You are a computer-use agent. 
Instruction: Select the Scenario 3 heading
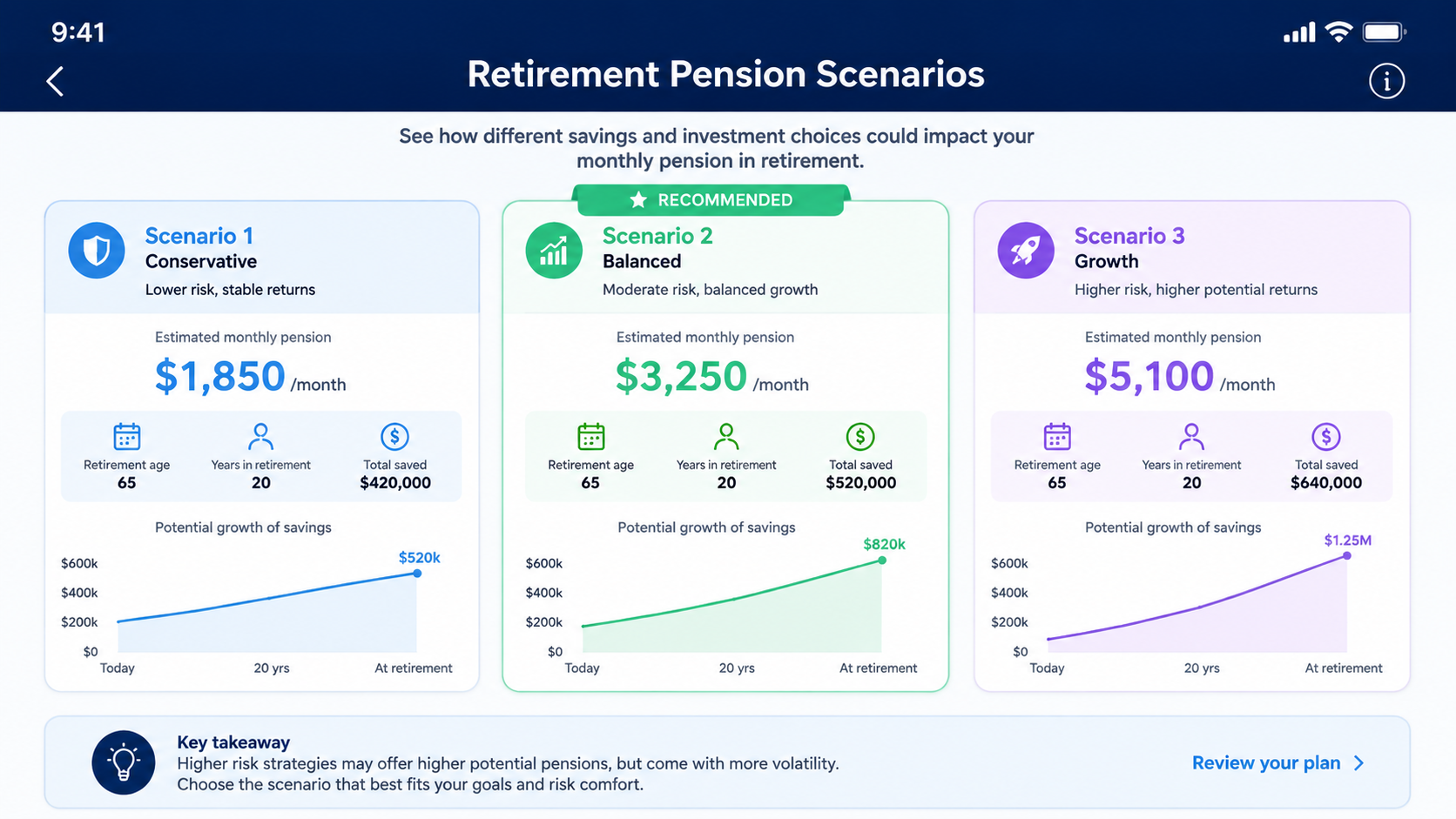[x=1129, y=236]
